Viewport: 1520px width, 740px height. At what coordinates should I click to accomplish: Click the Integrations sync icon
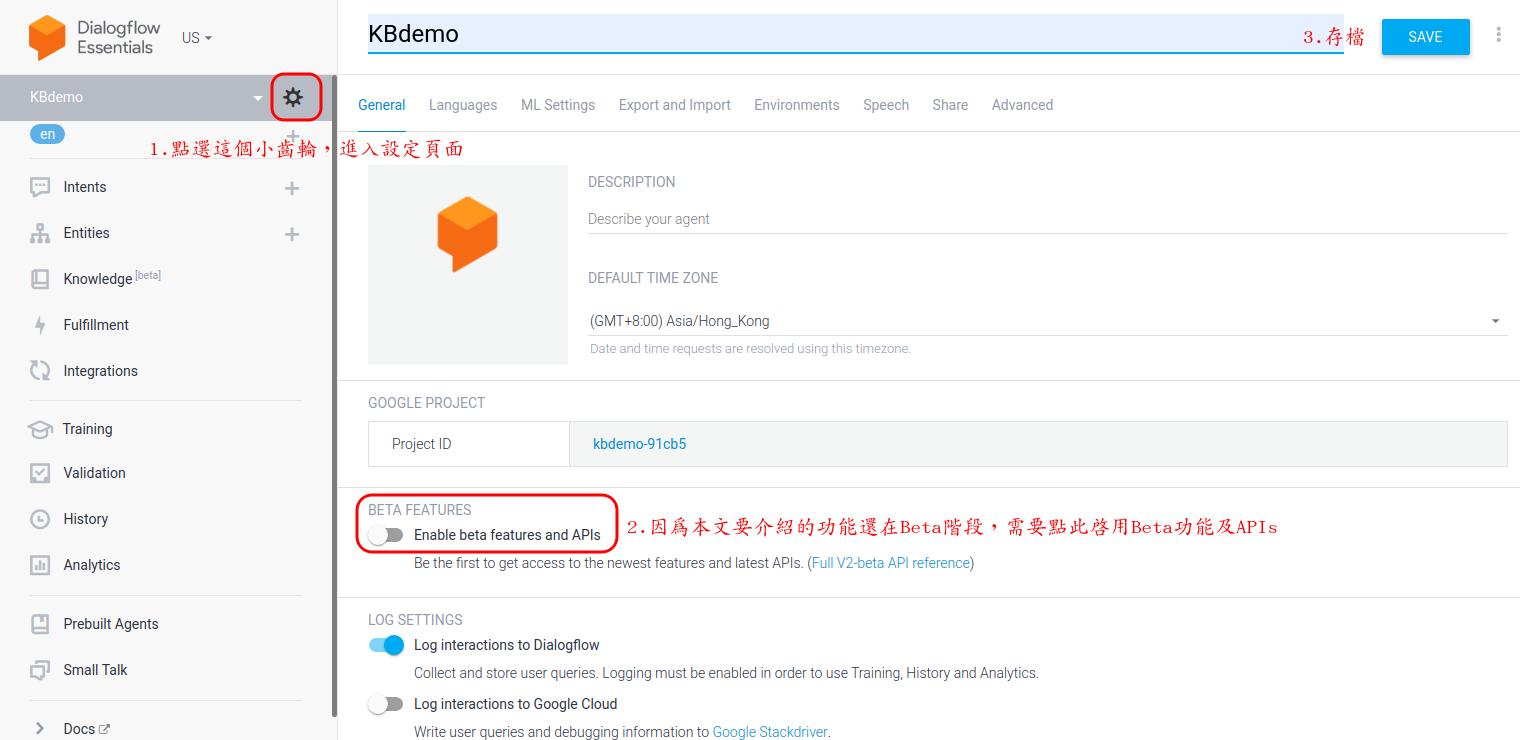(x=40, y=371)
